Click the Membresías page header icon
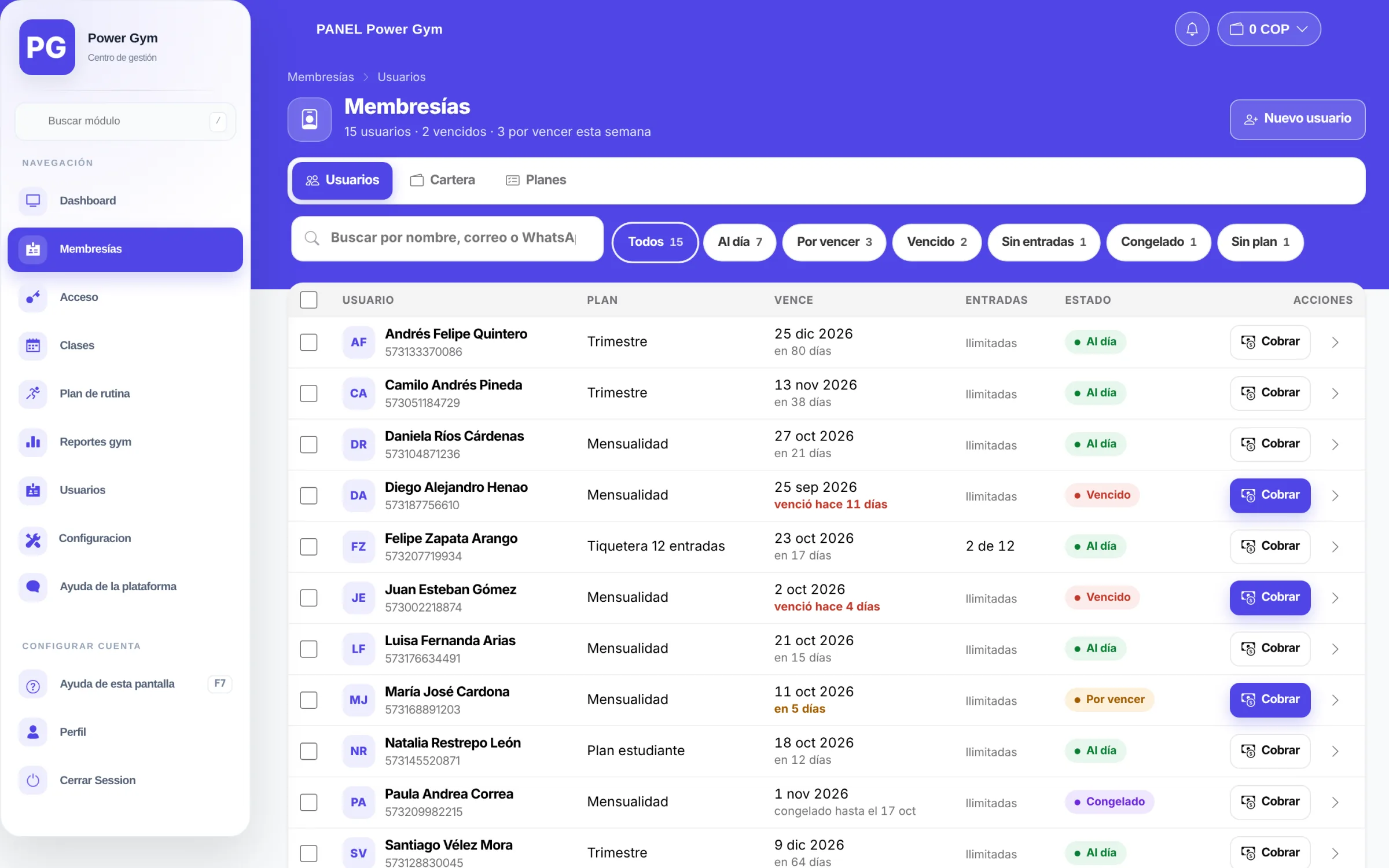Viewport: 1389px width, 868px height. tap(310, 119)
